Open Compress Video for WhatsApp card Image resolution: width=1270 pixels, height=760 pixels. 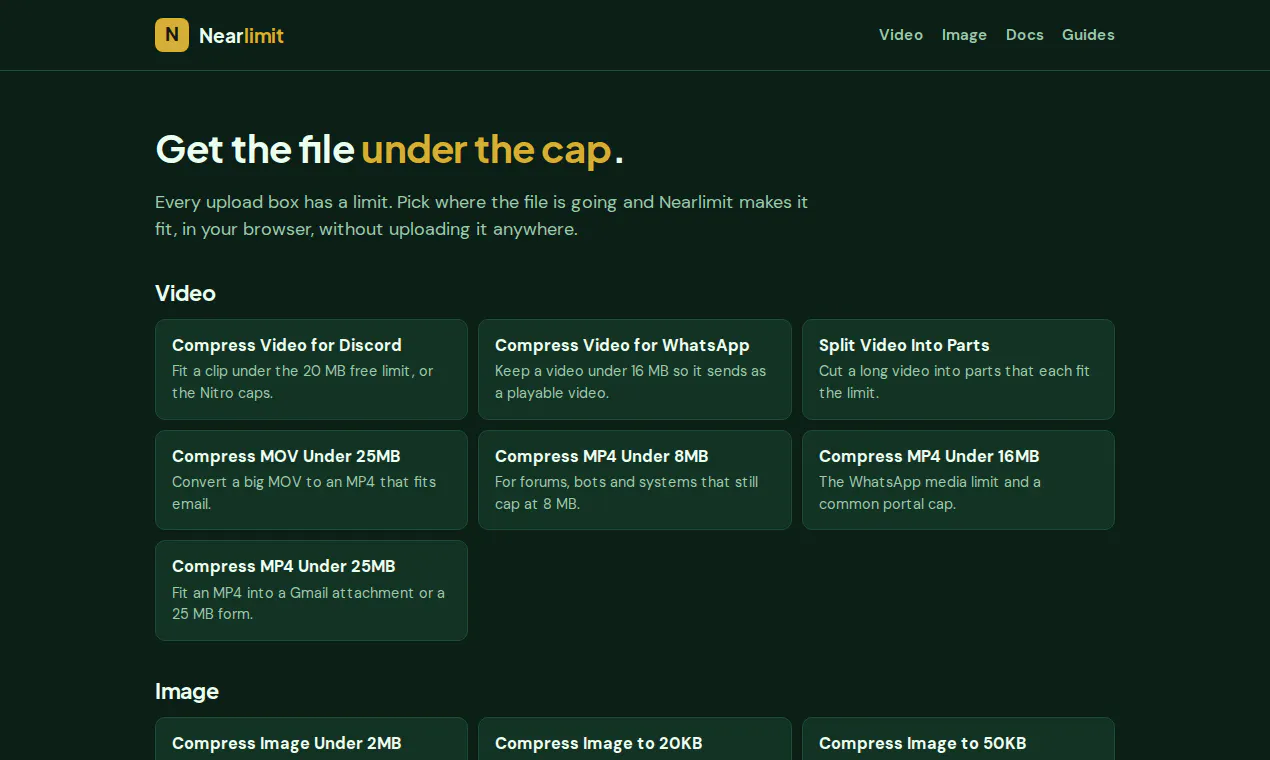click(x=635, y=369)
